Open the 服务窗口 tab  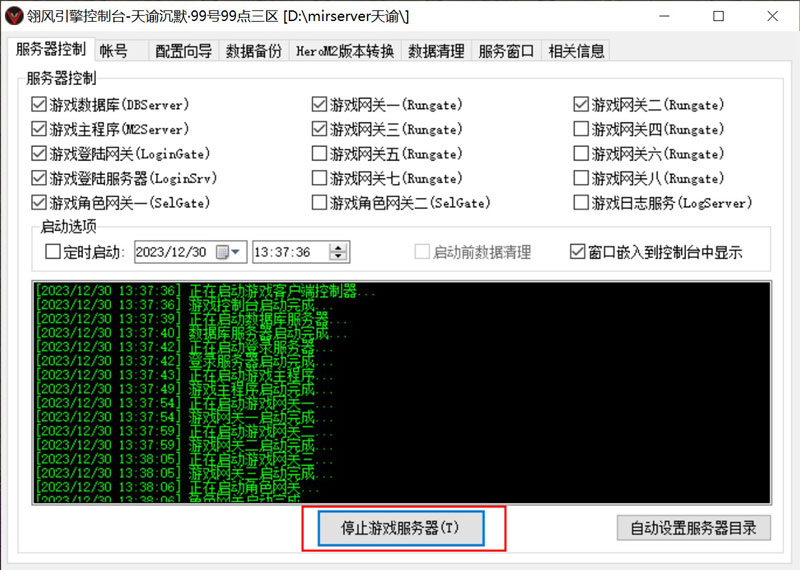pyautogui.click(x=506, y=51)
